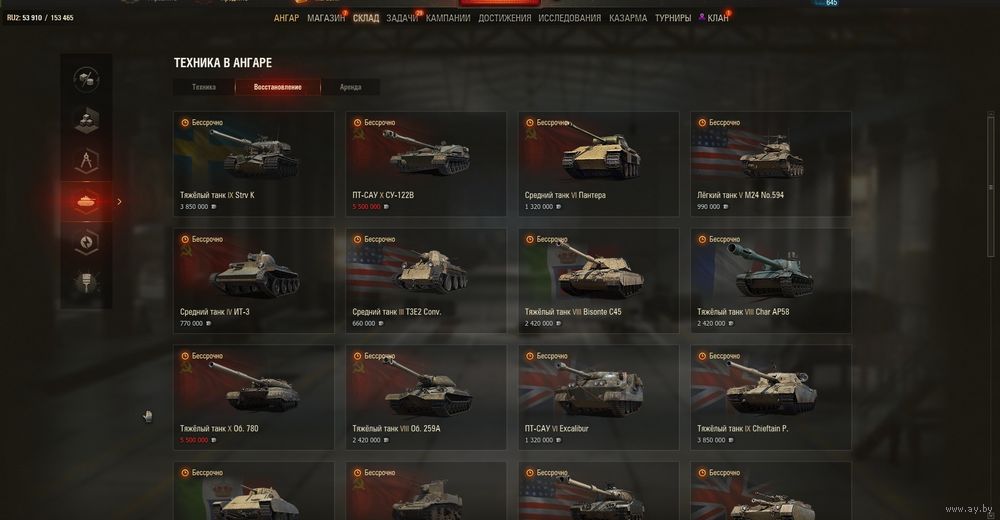Open the МАГАЗИН menu item
Screen dimensions: 1000x520
click(x=326, y=18)
